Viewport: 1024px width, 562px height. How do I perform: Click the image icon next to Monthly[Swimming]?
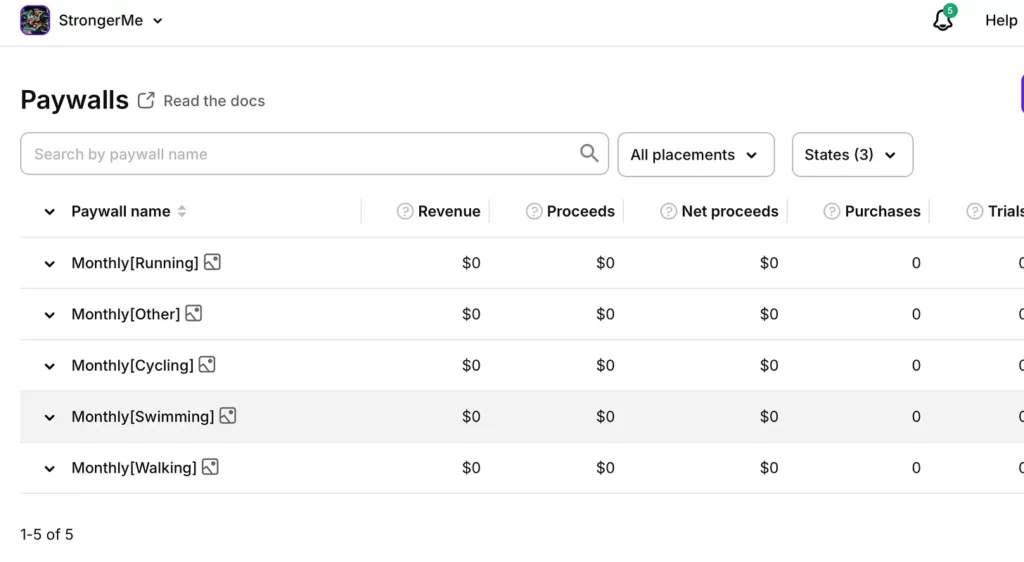pos(228,416)
